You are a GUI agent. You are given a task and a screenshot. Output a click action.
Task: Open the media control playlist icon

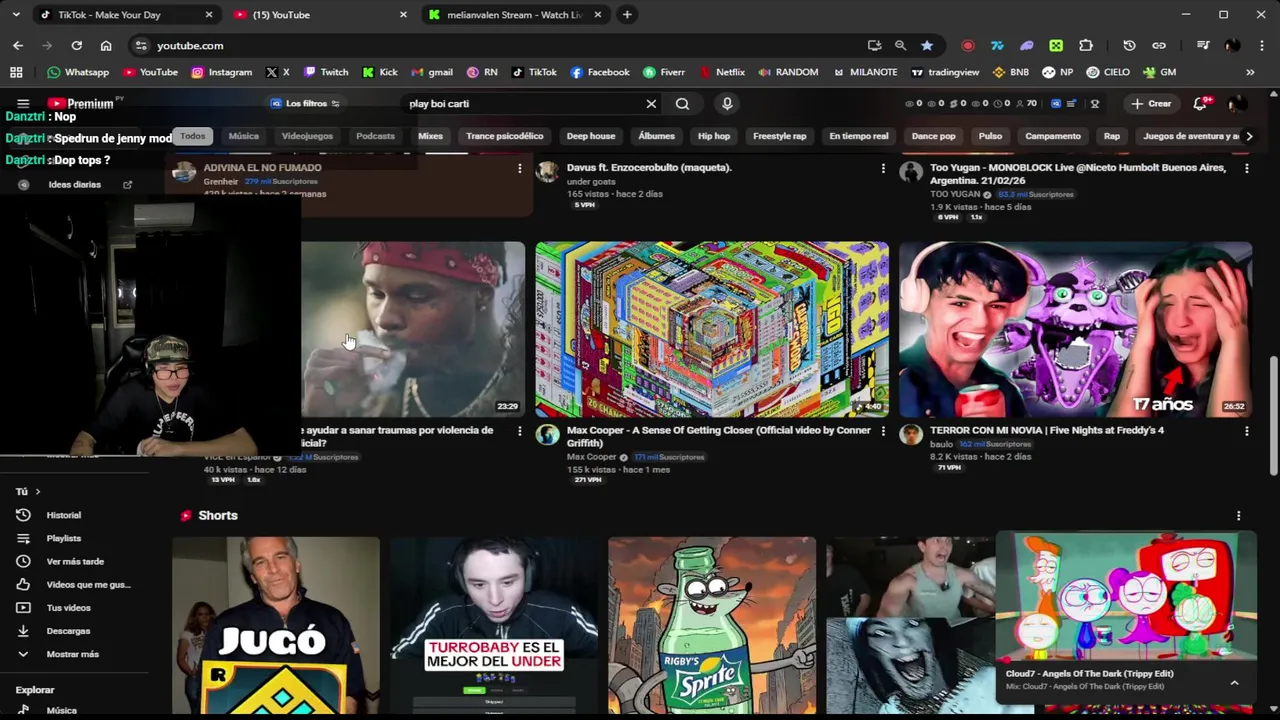pyautogui.click(x=1203, y=45)
